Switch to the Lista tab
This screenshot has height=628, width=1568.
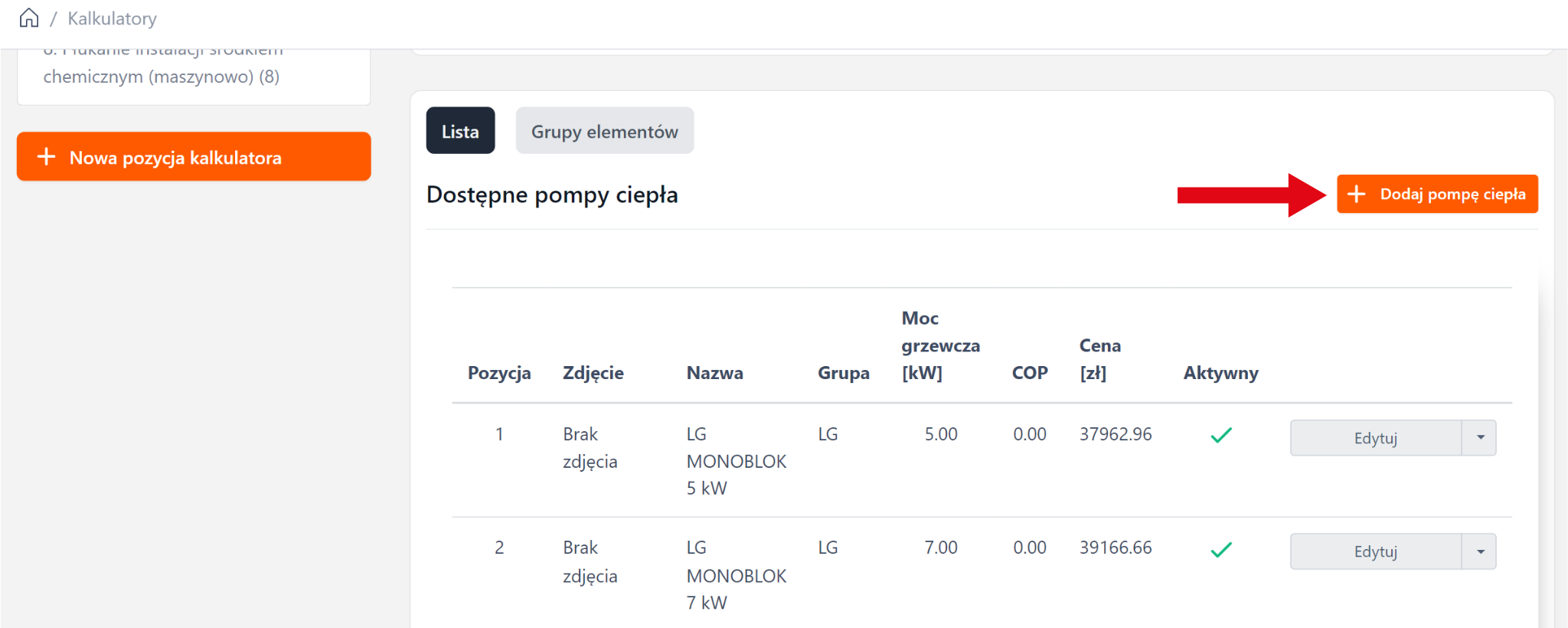coord(460,131)
